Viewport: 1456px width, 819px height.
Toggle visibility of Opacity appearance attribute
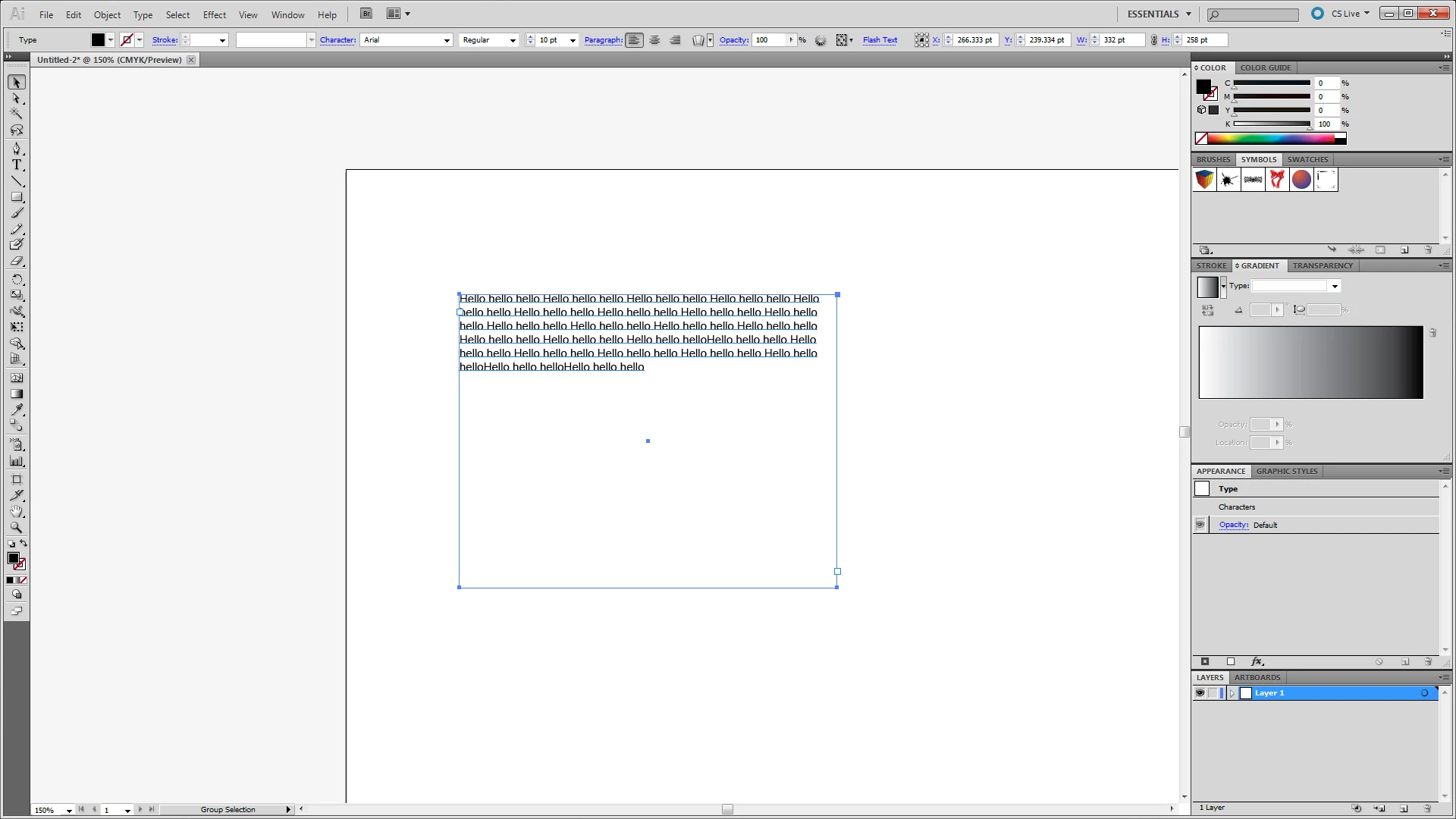click(x=1200, y=525)
